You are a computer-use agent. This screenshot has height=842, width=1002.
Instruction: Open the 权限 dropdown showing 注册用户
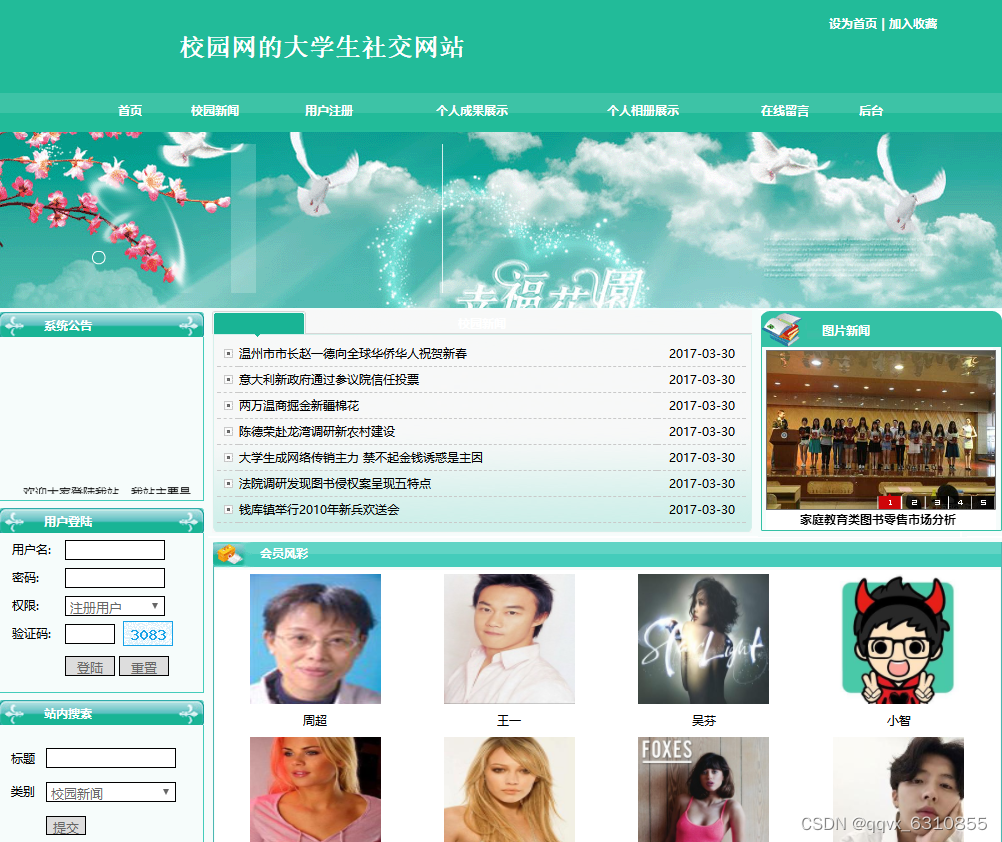115,606
